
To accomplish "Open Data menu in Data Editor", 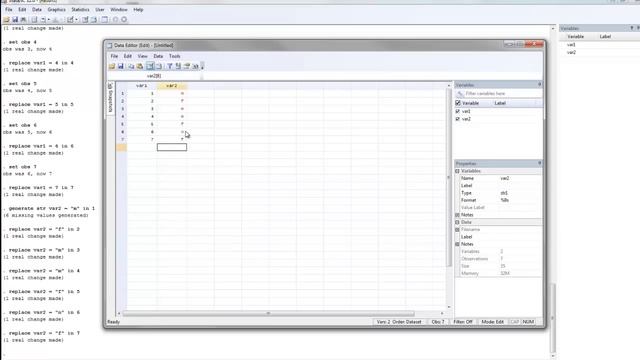I will (158, 56).
